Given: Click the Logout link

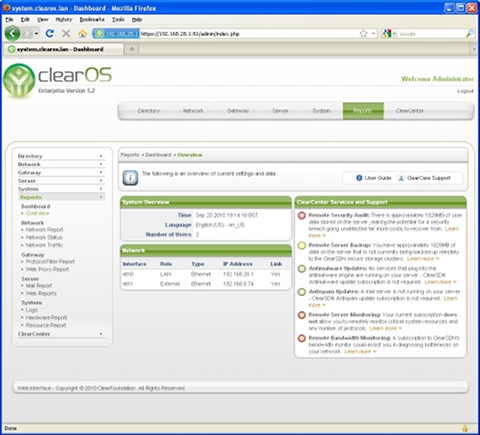Looking at the screenshot, I should click(465, 91).
